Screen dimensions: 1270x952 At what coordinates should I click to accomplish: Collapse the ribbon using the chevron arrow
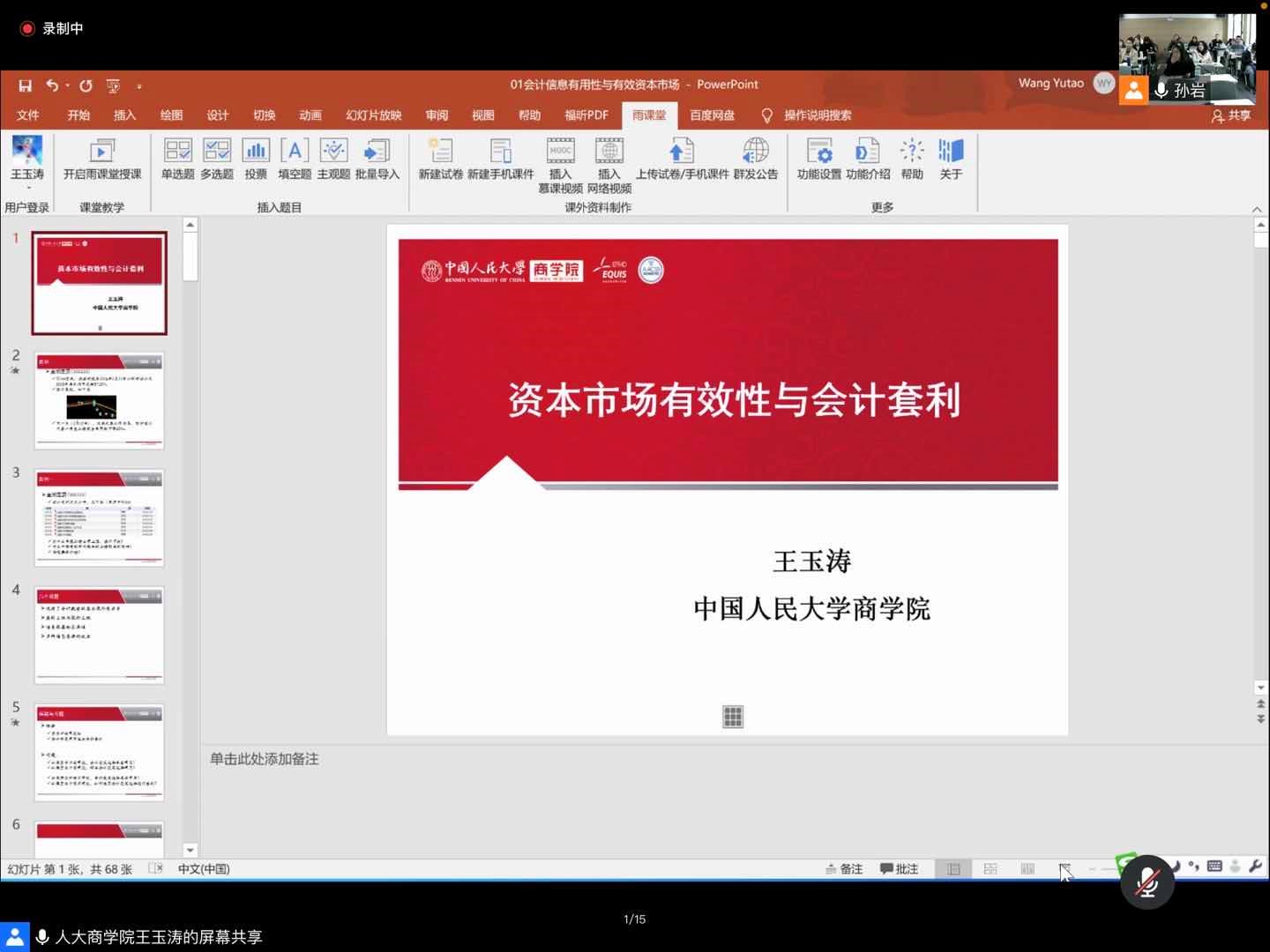[1257, 209]
